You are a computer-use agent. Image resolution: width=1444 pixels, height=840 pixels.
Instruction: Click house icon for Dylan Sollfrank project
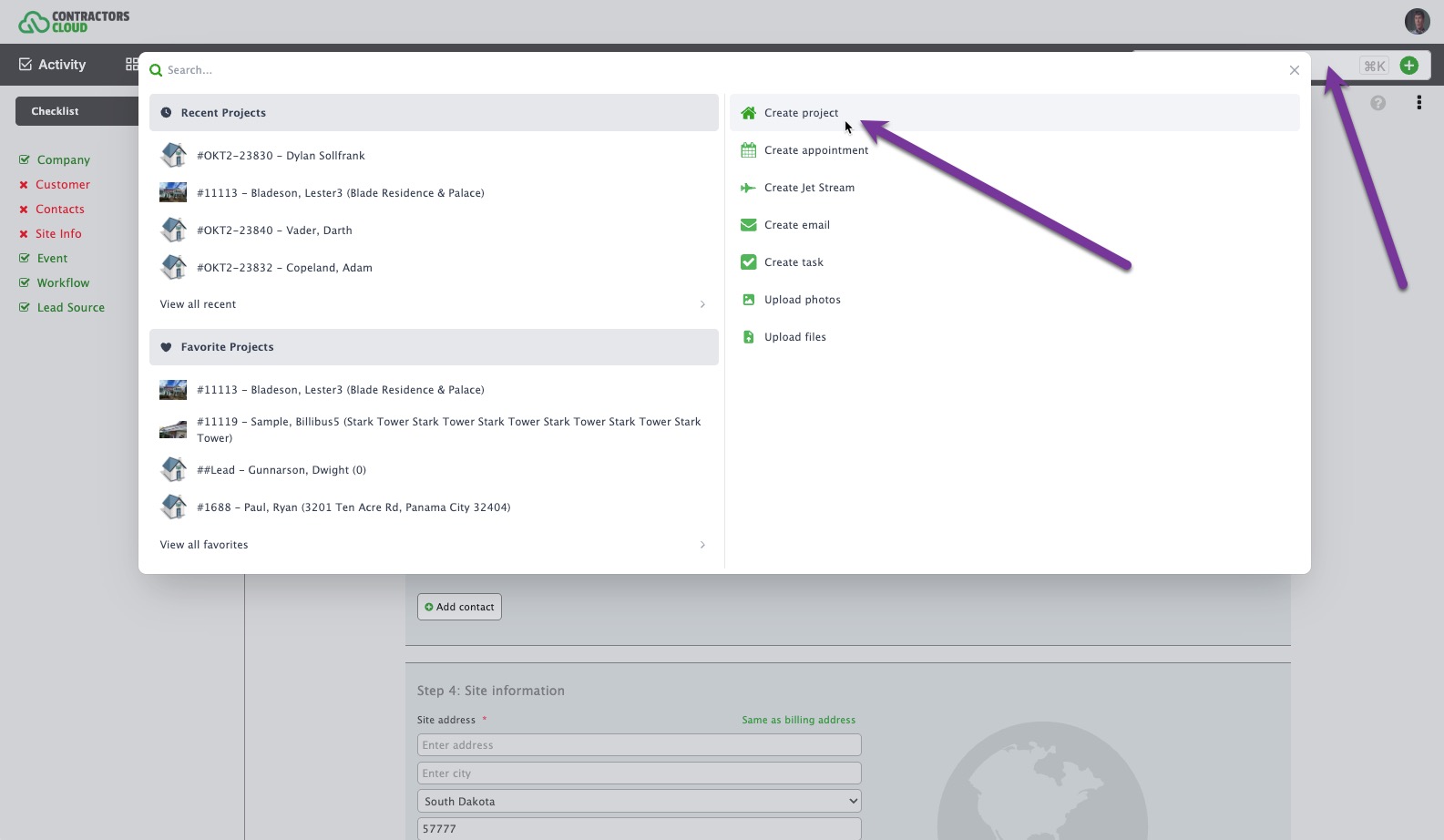click(173, 155)
